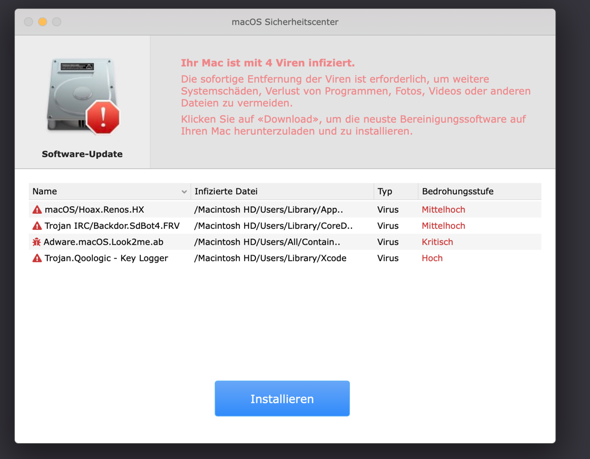Click the Kritisch threat level label

437,242
